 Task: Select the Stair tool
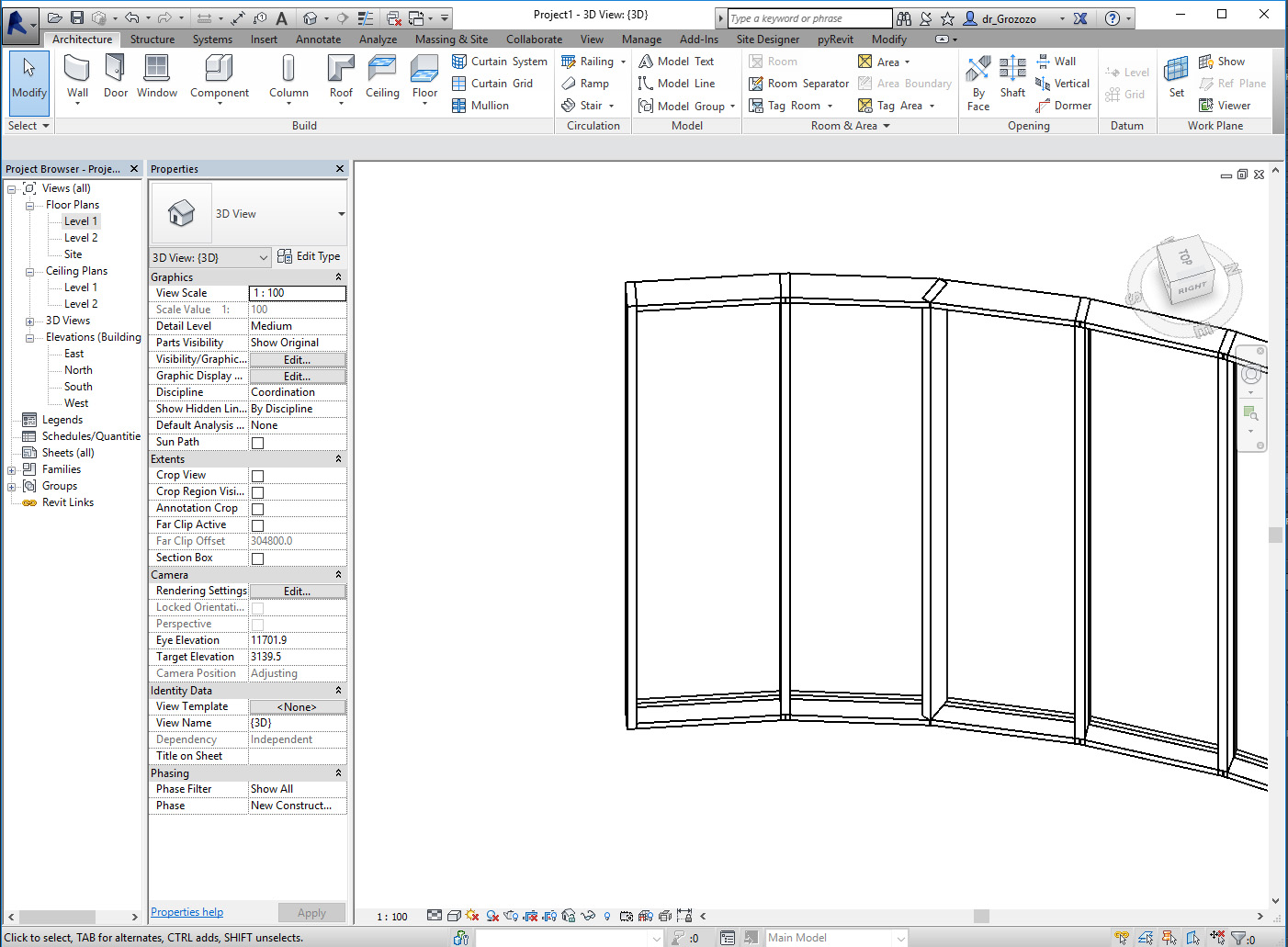[x=588, y=105]
